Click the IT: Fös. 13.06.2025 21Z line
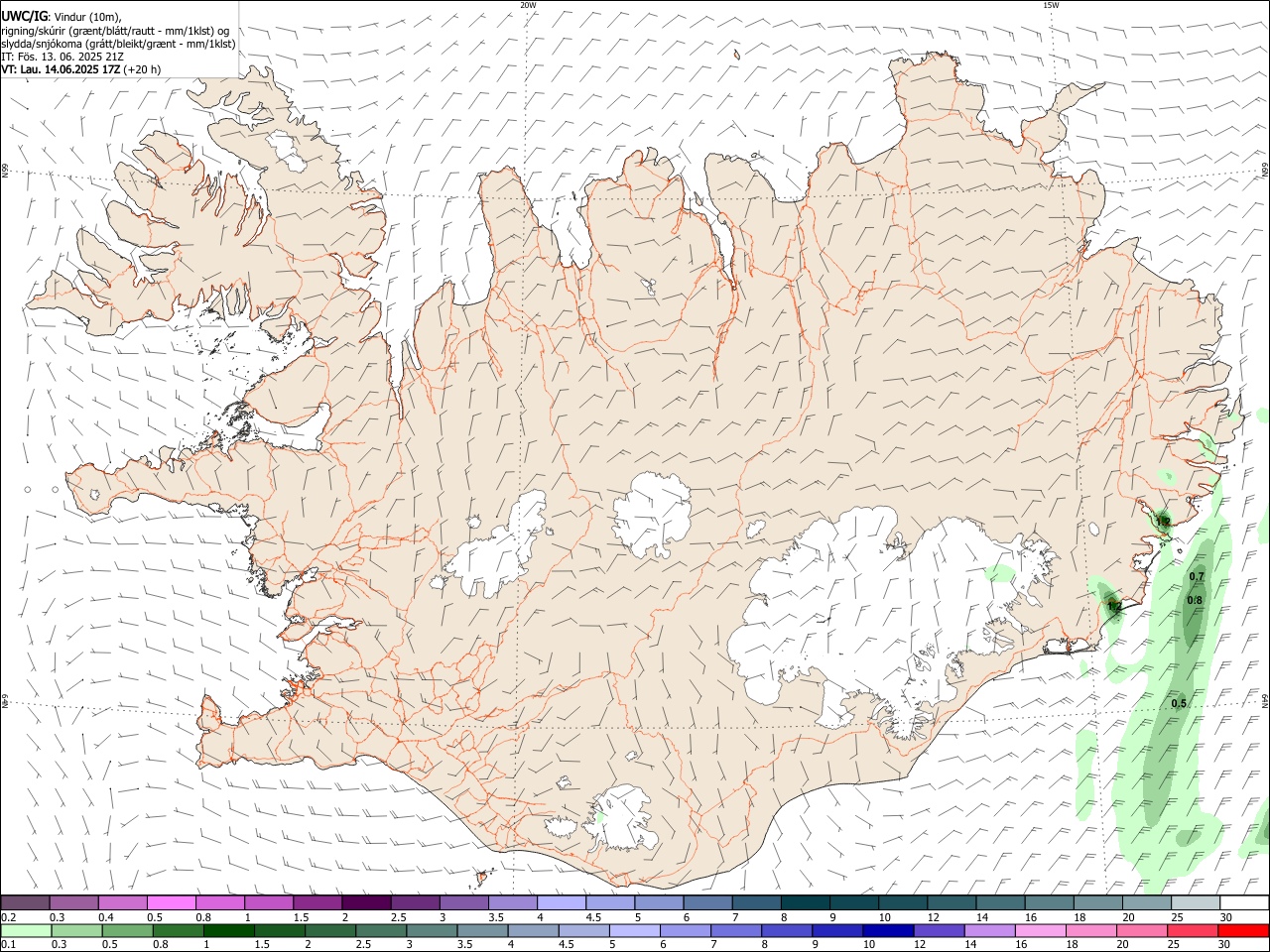The height and width of the screenshot is (952, 1270). click(63, 57)
